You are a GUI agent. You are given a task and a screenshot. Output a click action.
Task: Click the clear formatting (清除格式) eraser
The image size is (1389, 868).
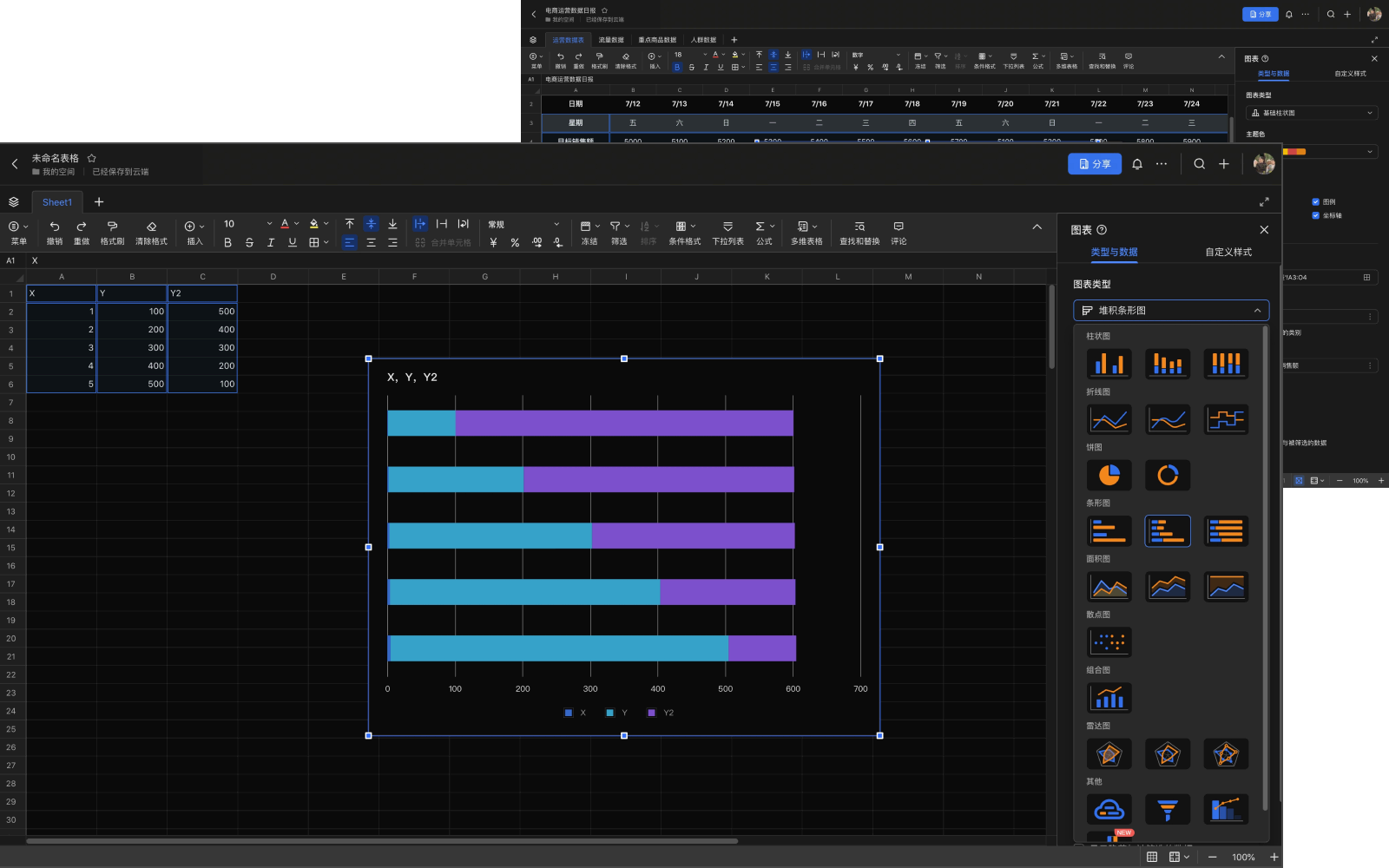(151, 233)
